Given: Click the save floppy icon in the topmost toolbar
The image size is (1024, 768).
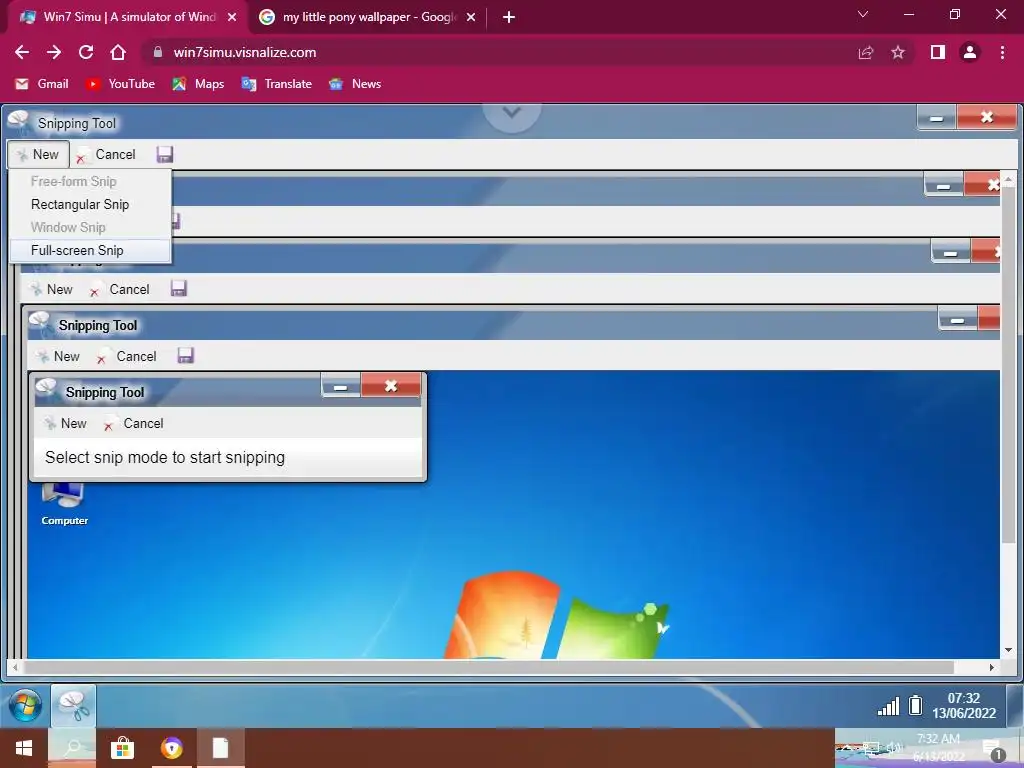Looking at the screenshot, I should coord(165,154).
